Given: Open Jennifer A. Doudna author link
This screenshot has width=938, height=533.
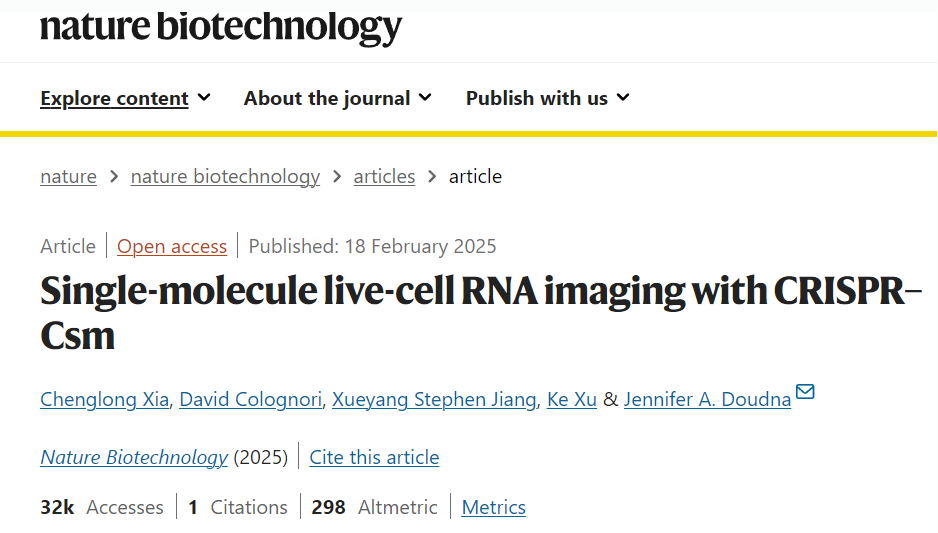Looking at the screenshot, I should pos(707,400).
